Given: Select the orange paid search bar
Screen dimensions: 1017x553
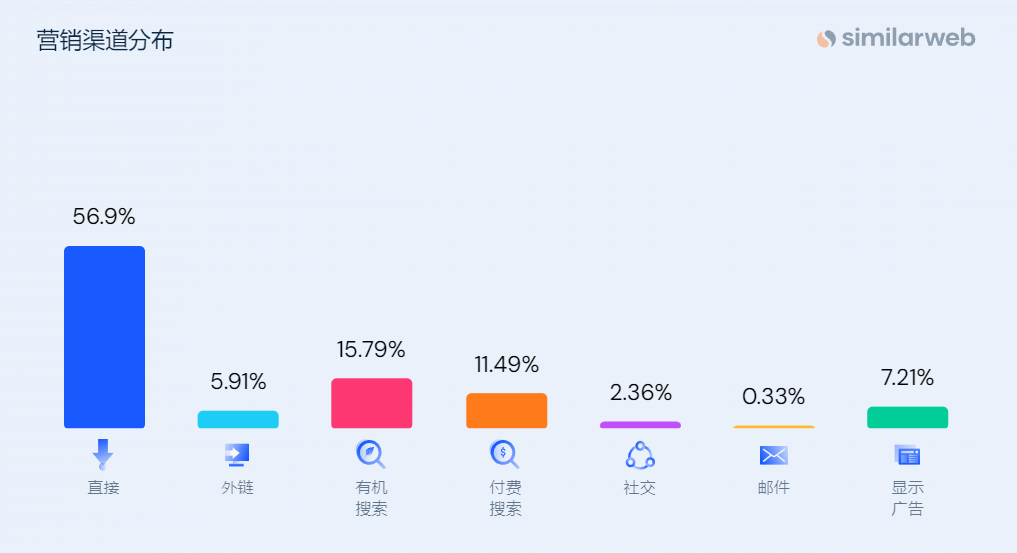Looking at the screenshot, I should (506, 410).
